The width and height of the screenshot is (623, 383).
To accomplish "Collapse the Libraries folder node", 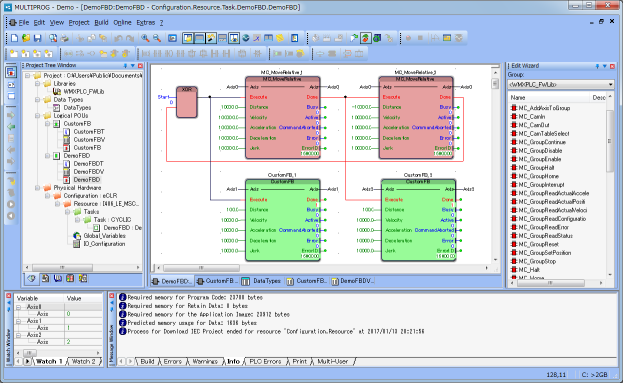I will 37,83.
